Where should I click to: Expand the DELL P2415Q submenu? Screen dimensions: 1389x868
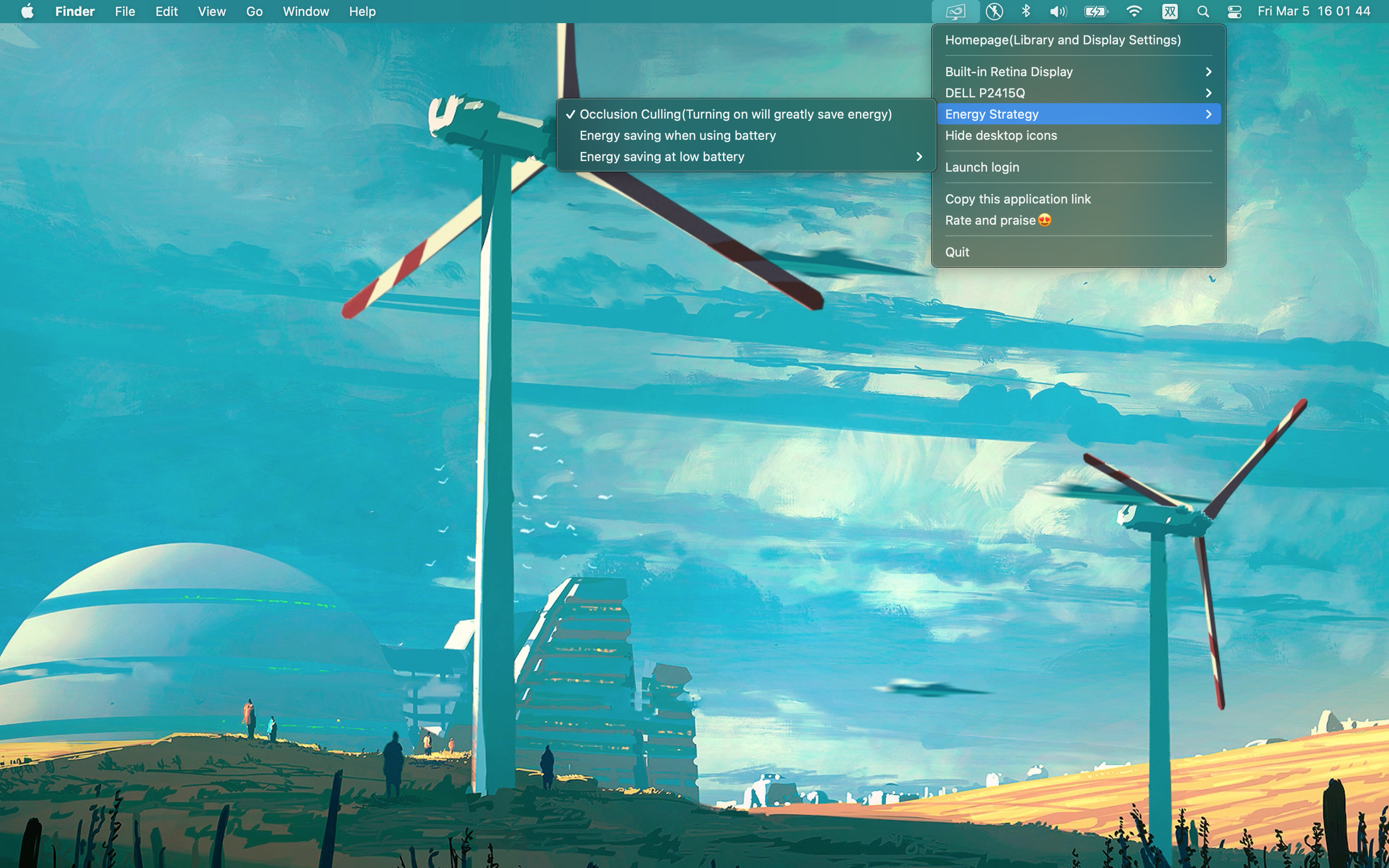pyautogui.click(x=1078, y=93)
